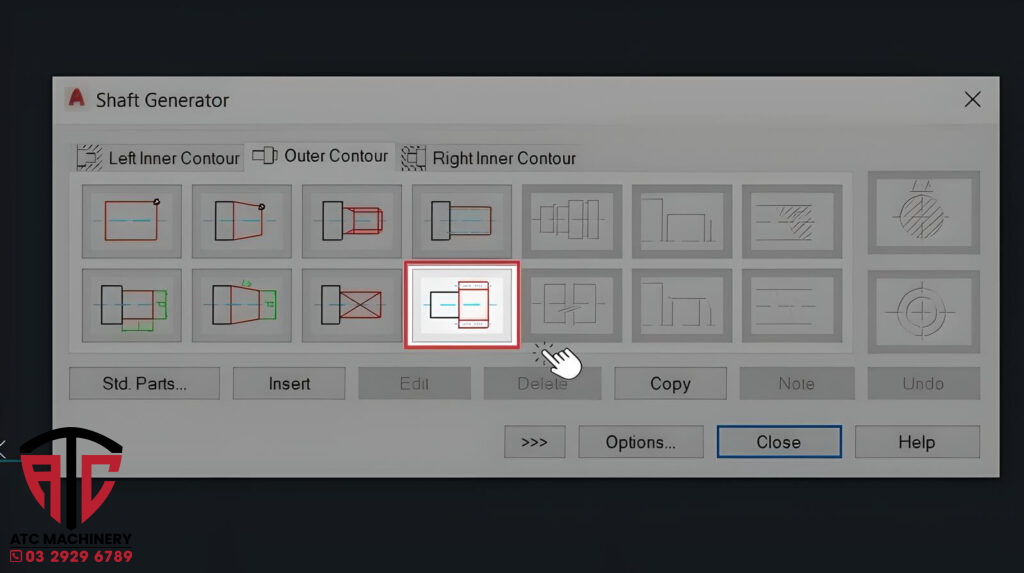Screen dimensions: 1024x573
Task: Open the hatched circular cross-section icon
Action: point(923,212)
